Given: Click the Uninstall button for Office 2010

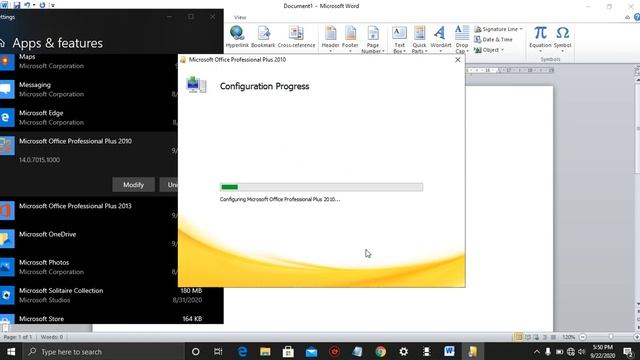Looking at the screenshot, I should 169,185.
